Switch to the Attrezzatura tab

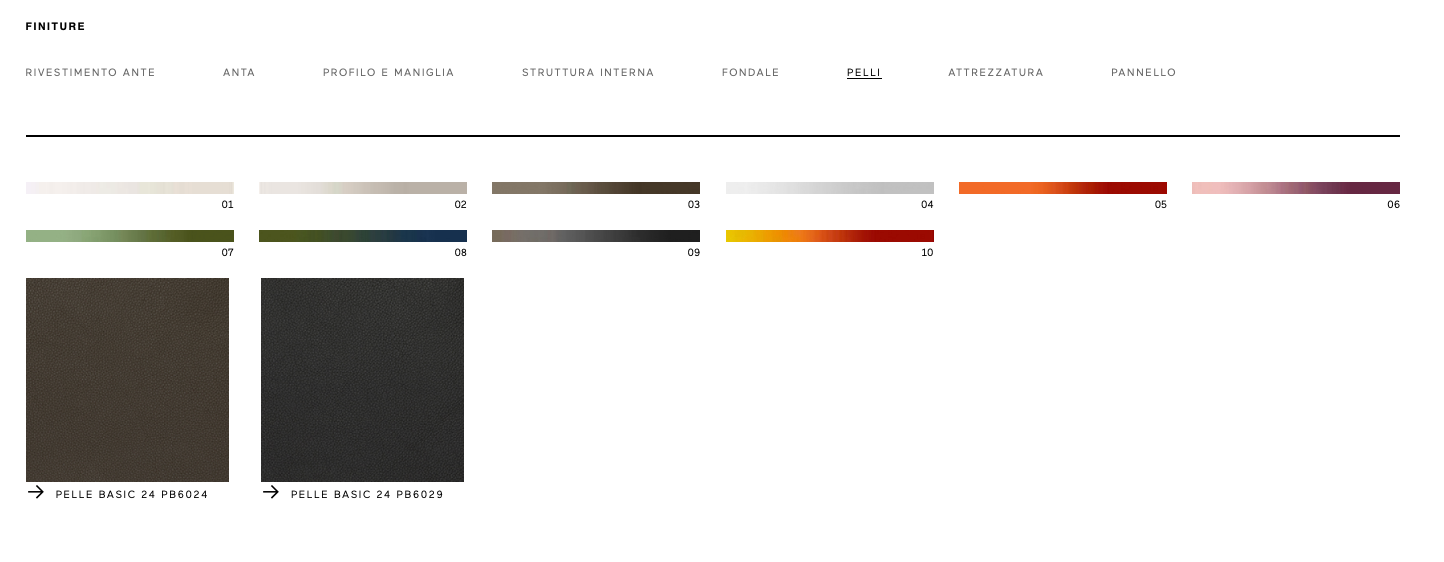[x=995, y=73]
